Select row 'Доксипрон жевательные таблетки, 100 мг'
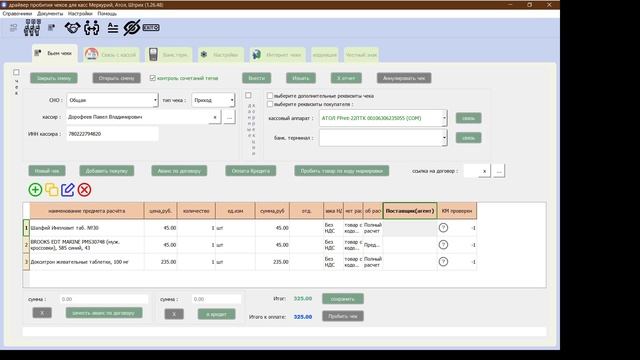Image resolution: width=640 pixels, height=360 pixels. tap(249, 262)
